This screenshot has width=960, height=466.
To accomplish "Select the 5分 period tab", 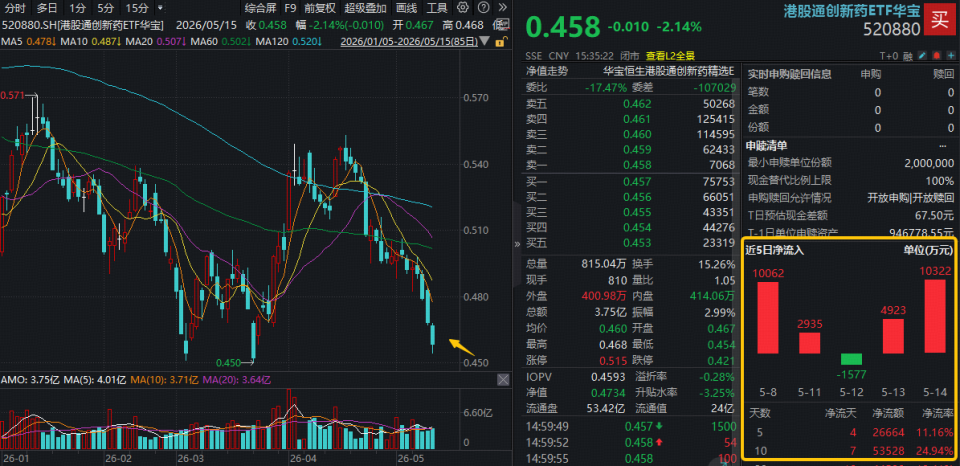I will [x=105, y=8].
